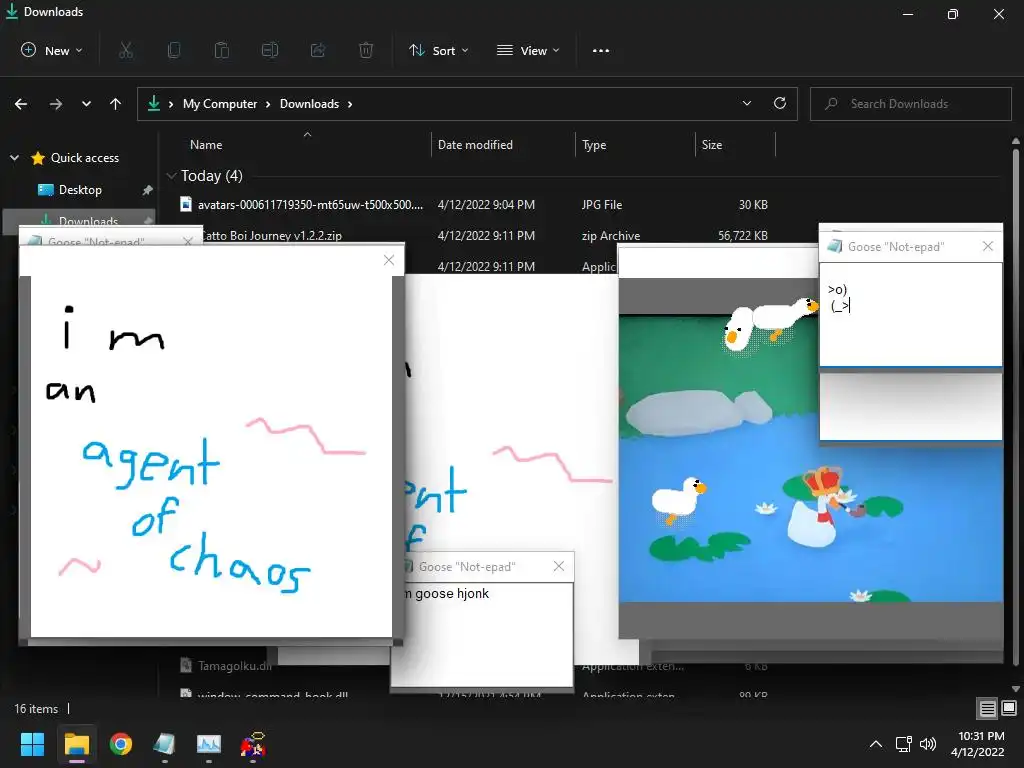Close the Not-epad window with ASCII goose

(987, 246)
